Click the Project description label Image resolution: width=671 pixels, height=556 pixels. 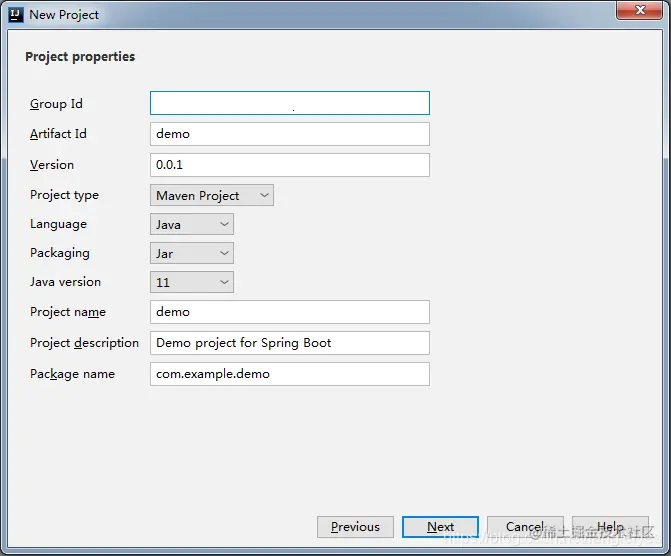[84, 343]
